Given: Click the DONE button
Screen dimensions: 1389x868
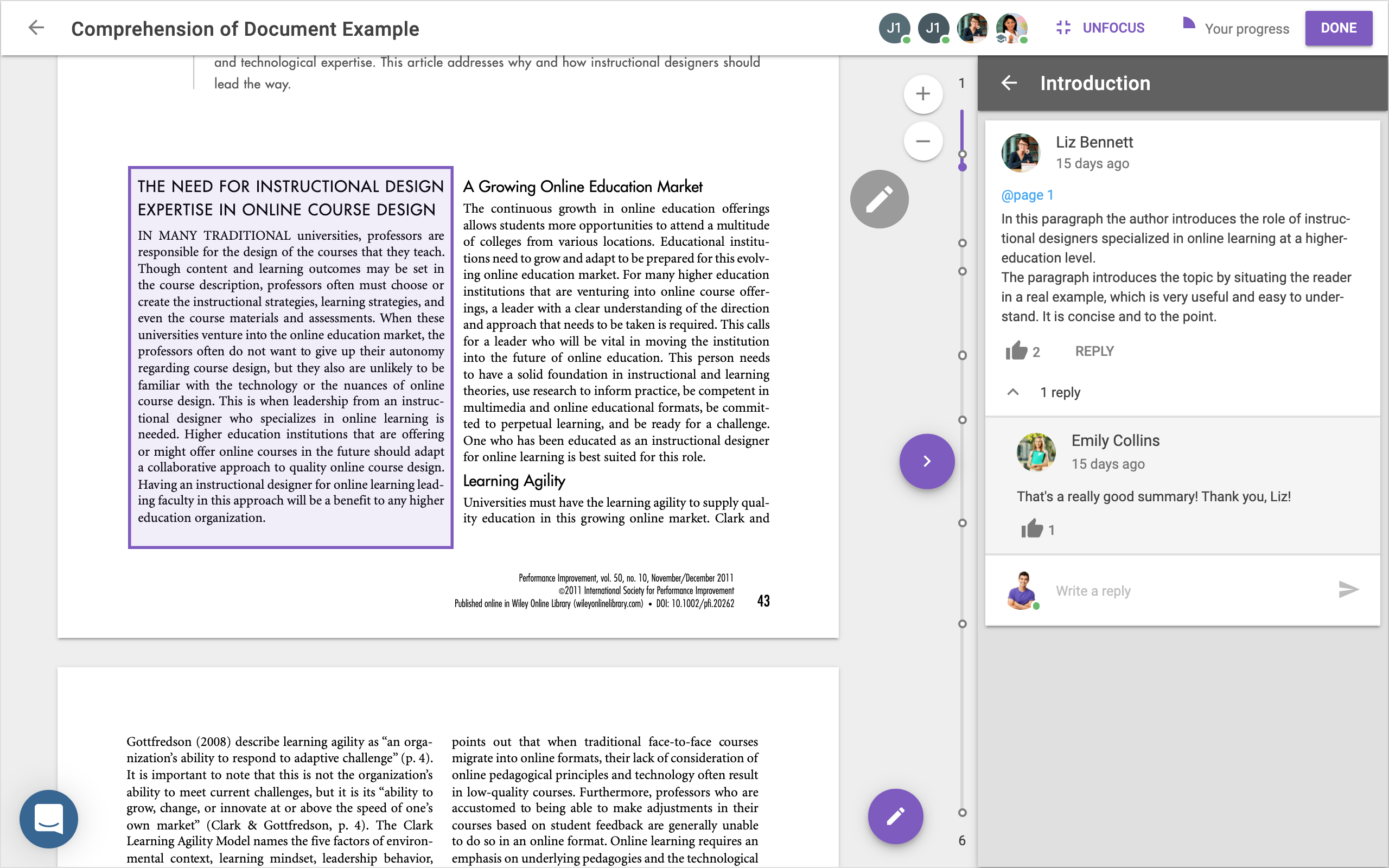Looking at the screenshot, I should point(1339,28).
